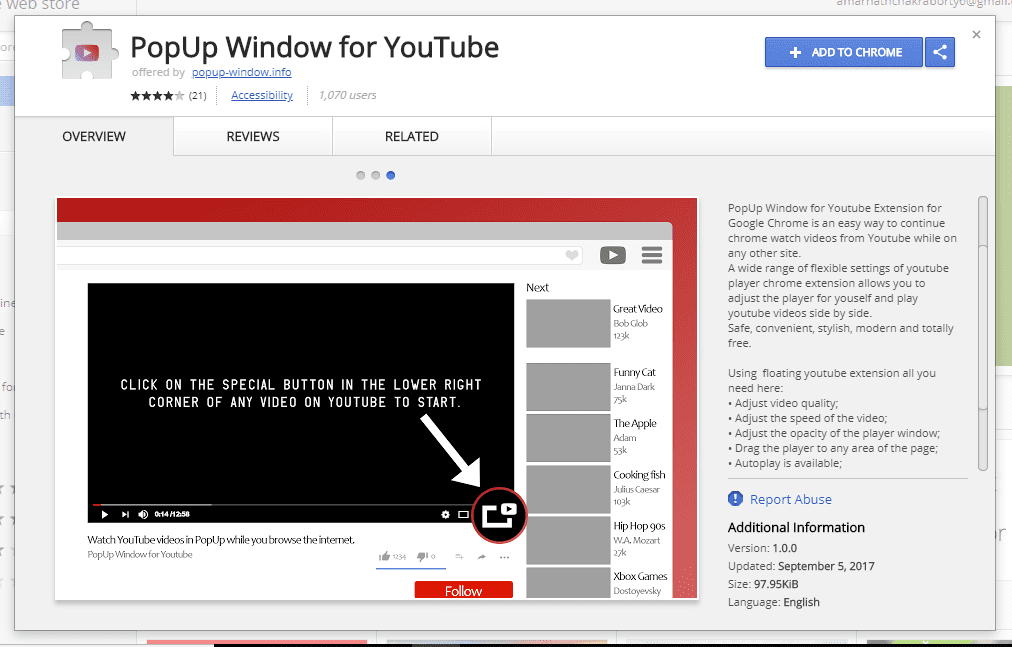Image resolution: width=1012 pixels, height=647 pixels.
Task: Click the YouTube play icon in the toolbar
Action: tap(612, 255)
